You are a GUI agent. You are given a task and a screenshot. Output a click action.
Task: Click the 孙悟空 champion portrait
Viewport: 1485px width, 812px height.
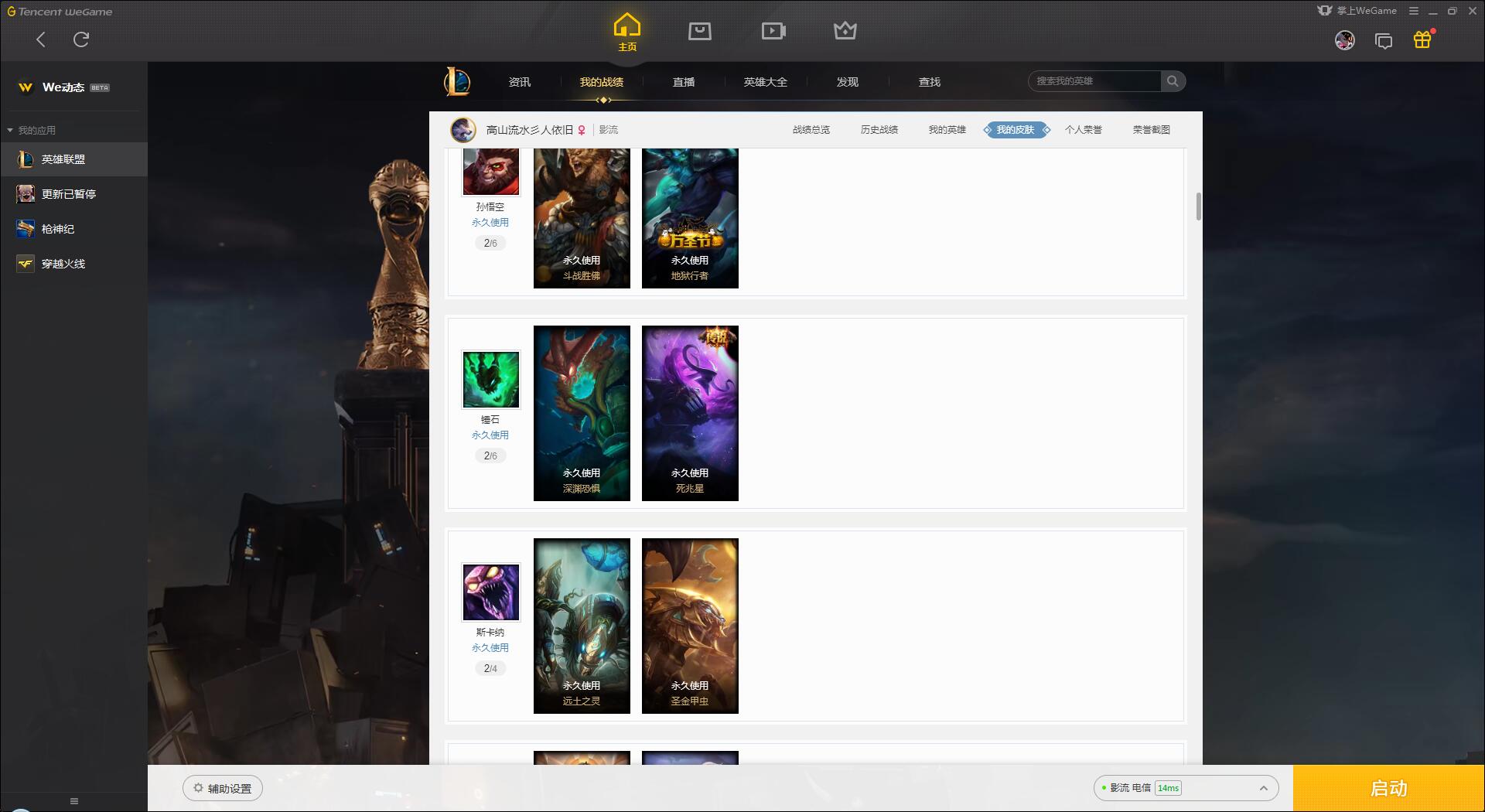point(491,172)
